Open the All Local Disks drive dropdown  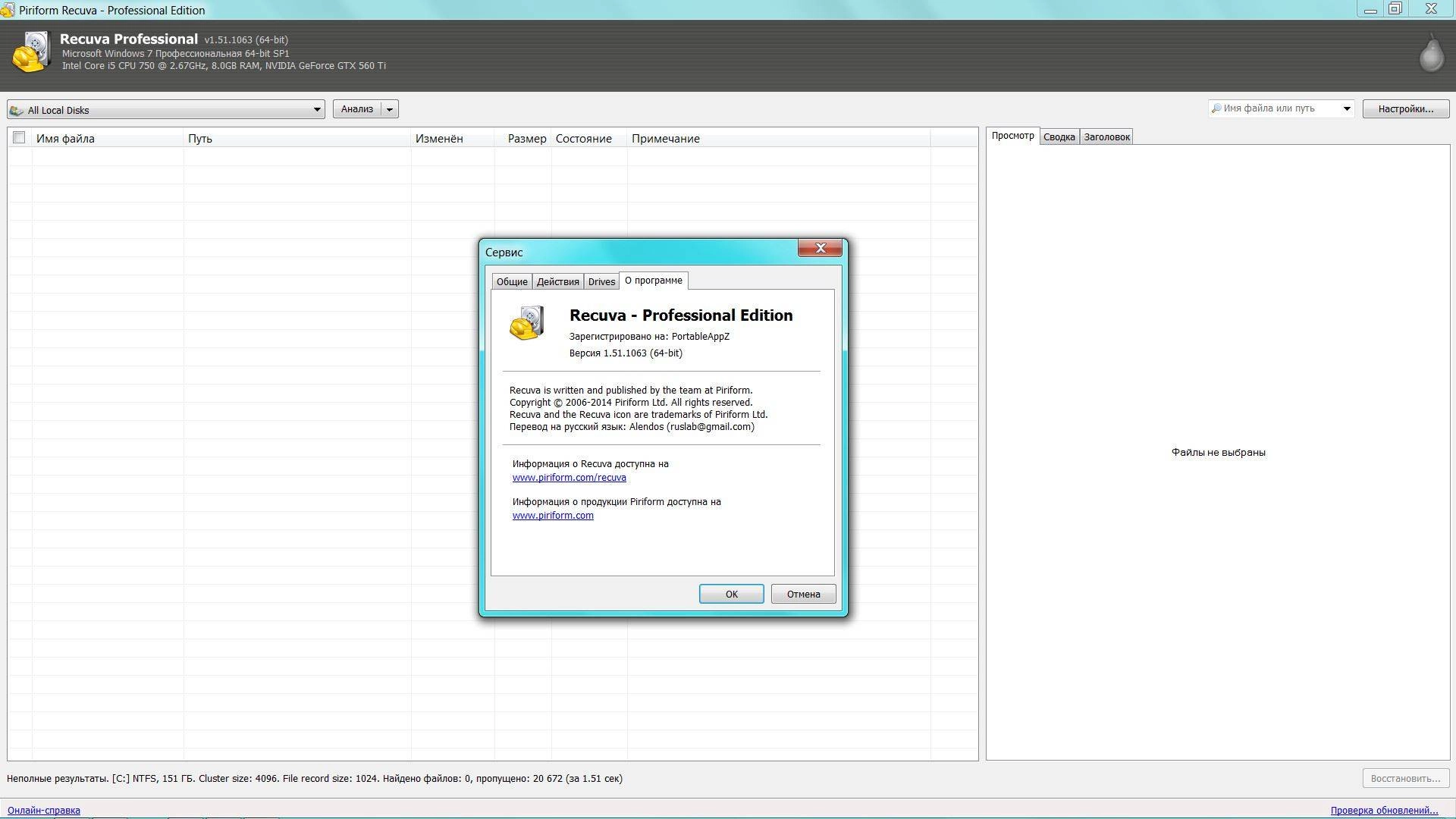pyautogui.click(x=317, y=110)
